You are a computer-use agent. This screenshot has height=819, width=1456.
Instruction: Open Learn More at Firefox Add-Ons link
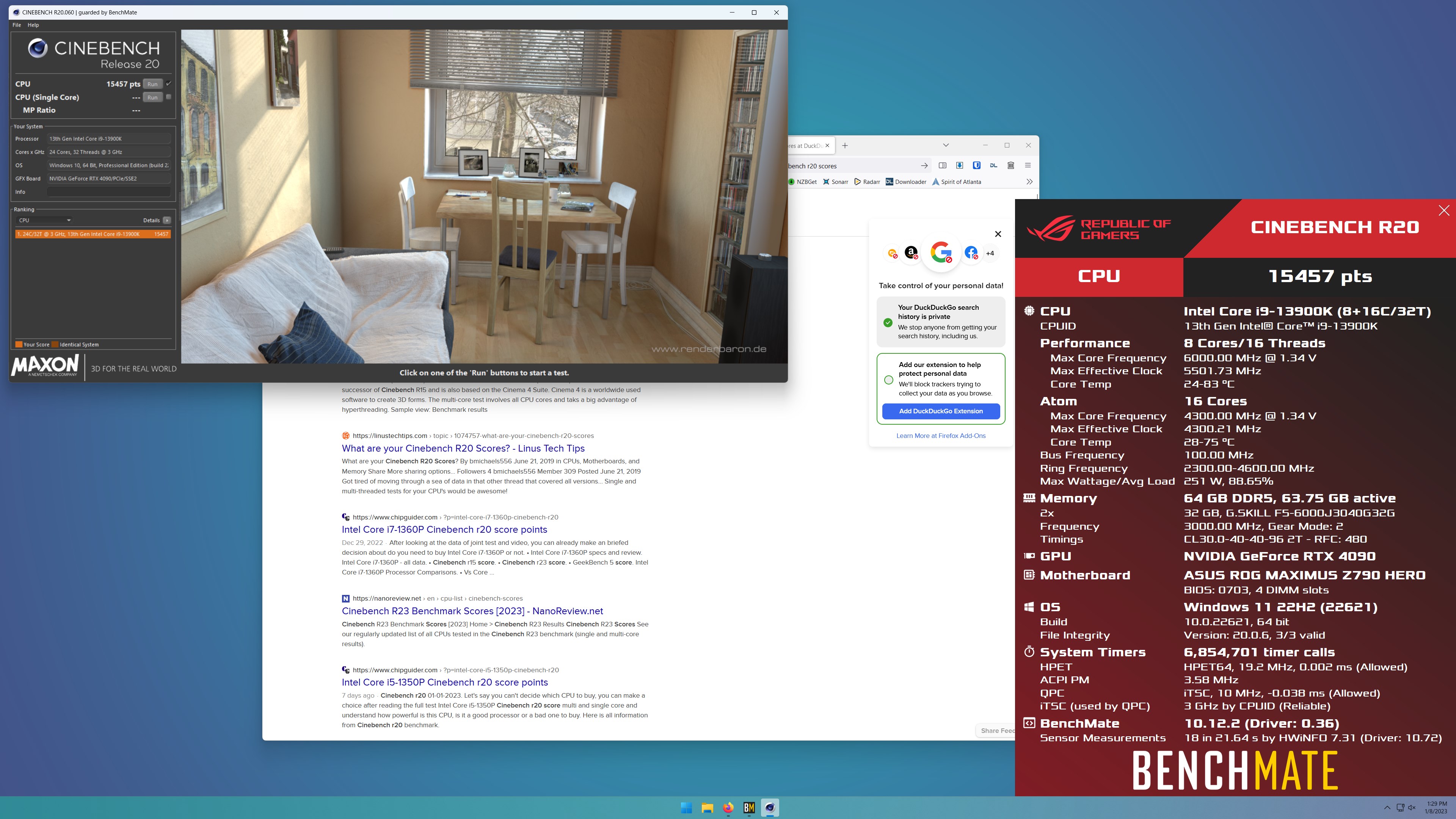tap(940, 436)
